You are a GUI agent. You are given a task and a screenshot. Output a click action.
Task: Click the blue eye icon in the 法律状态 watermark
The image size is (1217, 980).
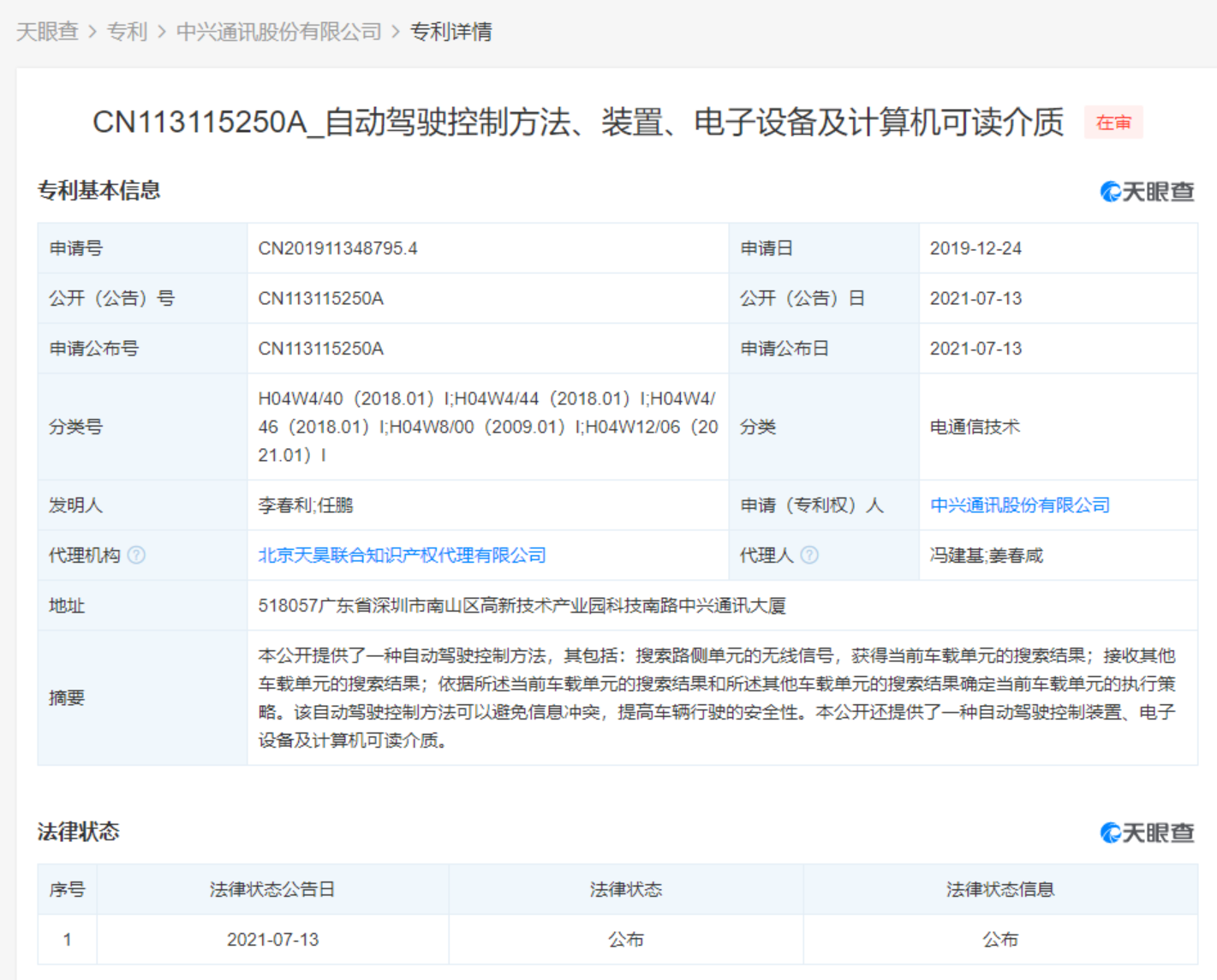(1110, 831)
